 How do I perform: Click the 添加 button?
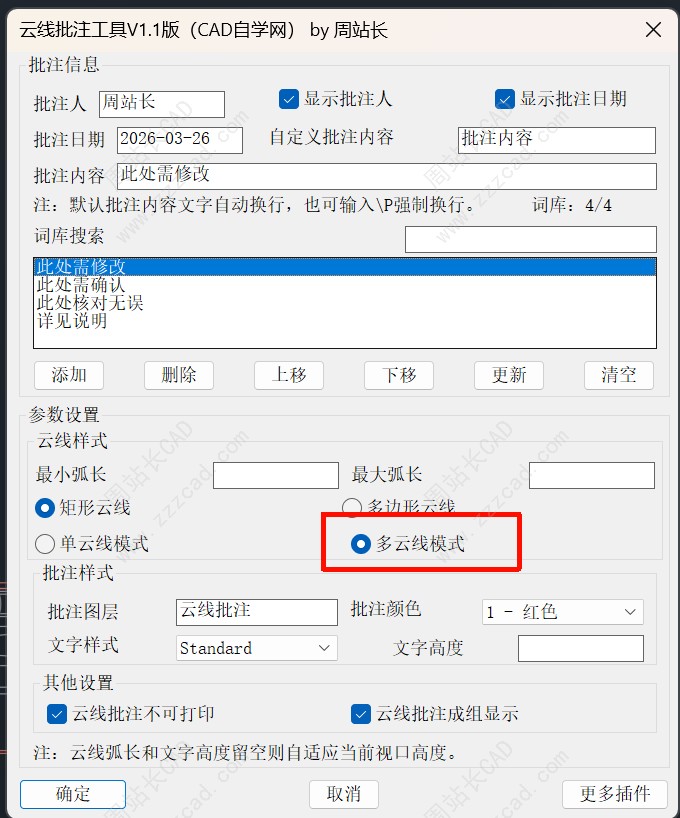(x=69, y=375)
